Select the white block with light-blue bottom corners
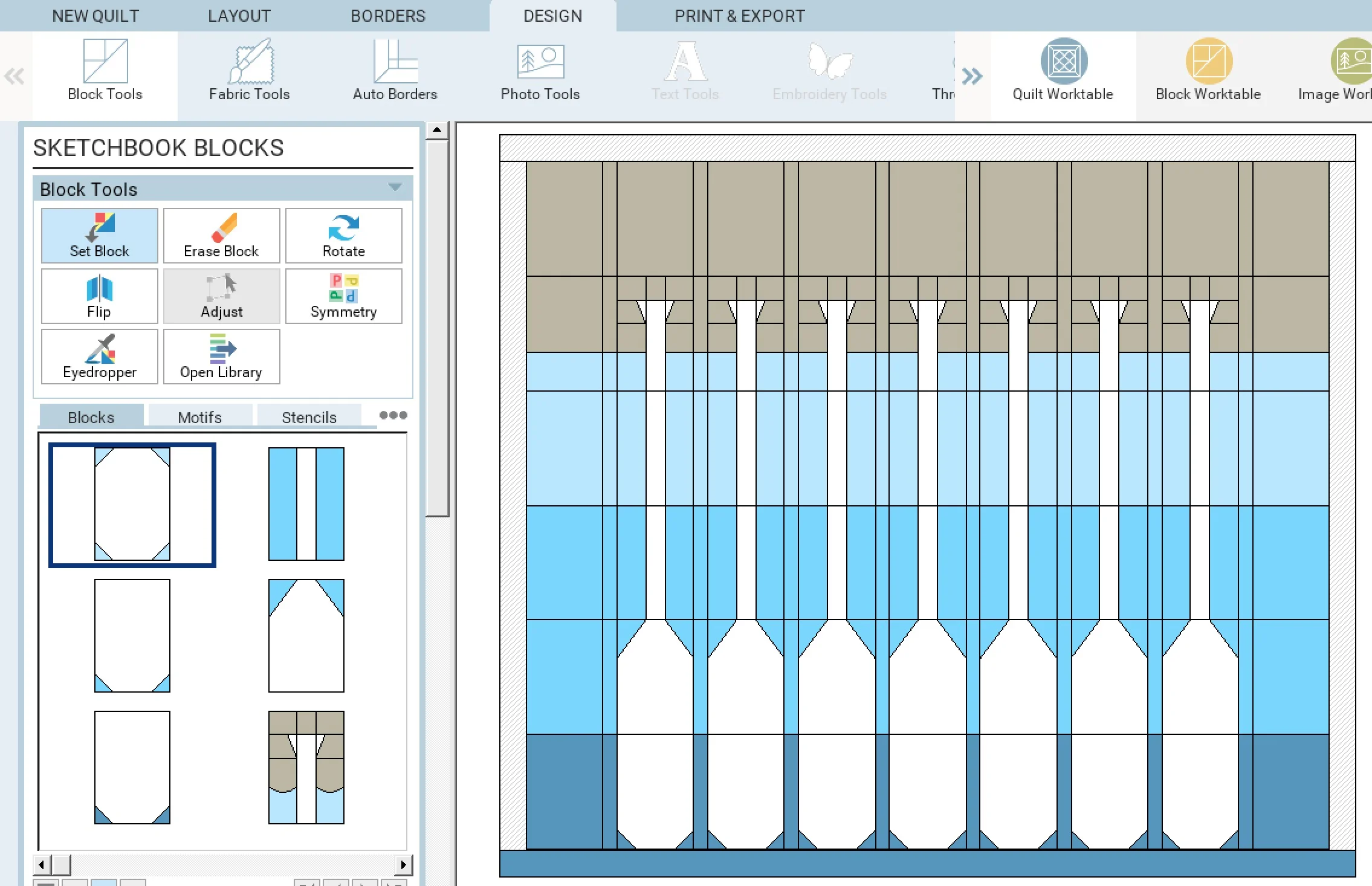 [x=132, y=636]
